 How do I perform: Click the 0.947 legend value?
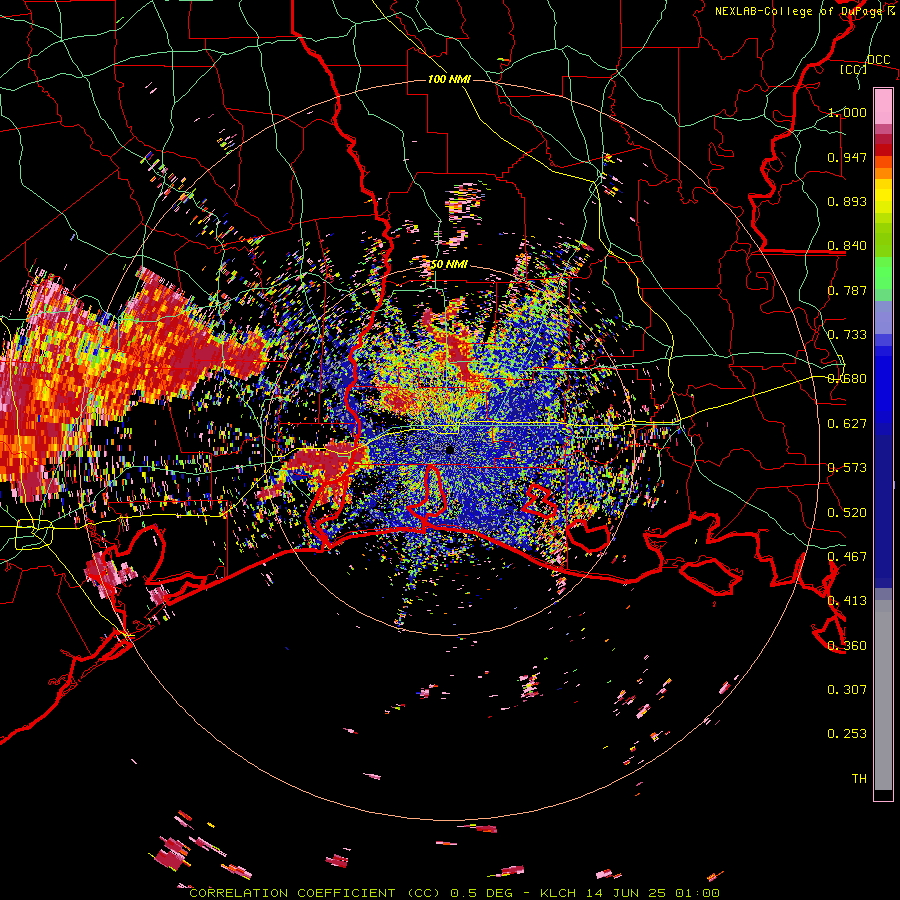[847, 157]
